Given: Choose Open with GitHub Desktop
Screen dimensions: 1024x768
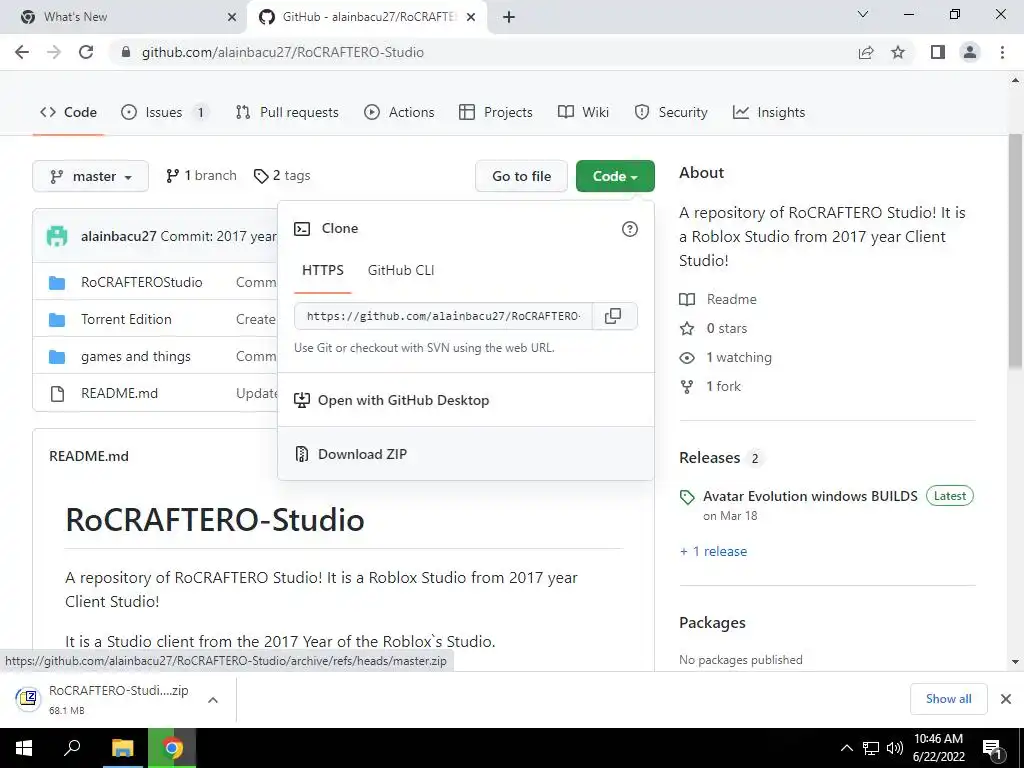Looking at the screenshot, I should pyautogui.click(x=466, y=400).
